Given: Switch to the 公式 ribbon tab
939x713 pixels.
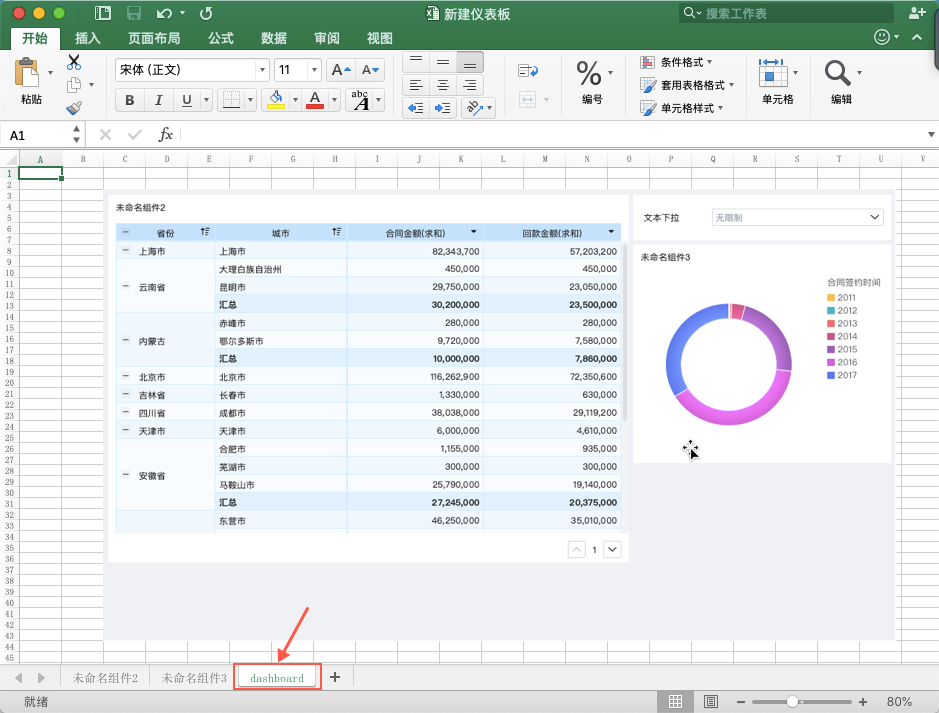Looking at the screenshot, I should [x=220, y=38].
